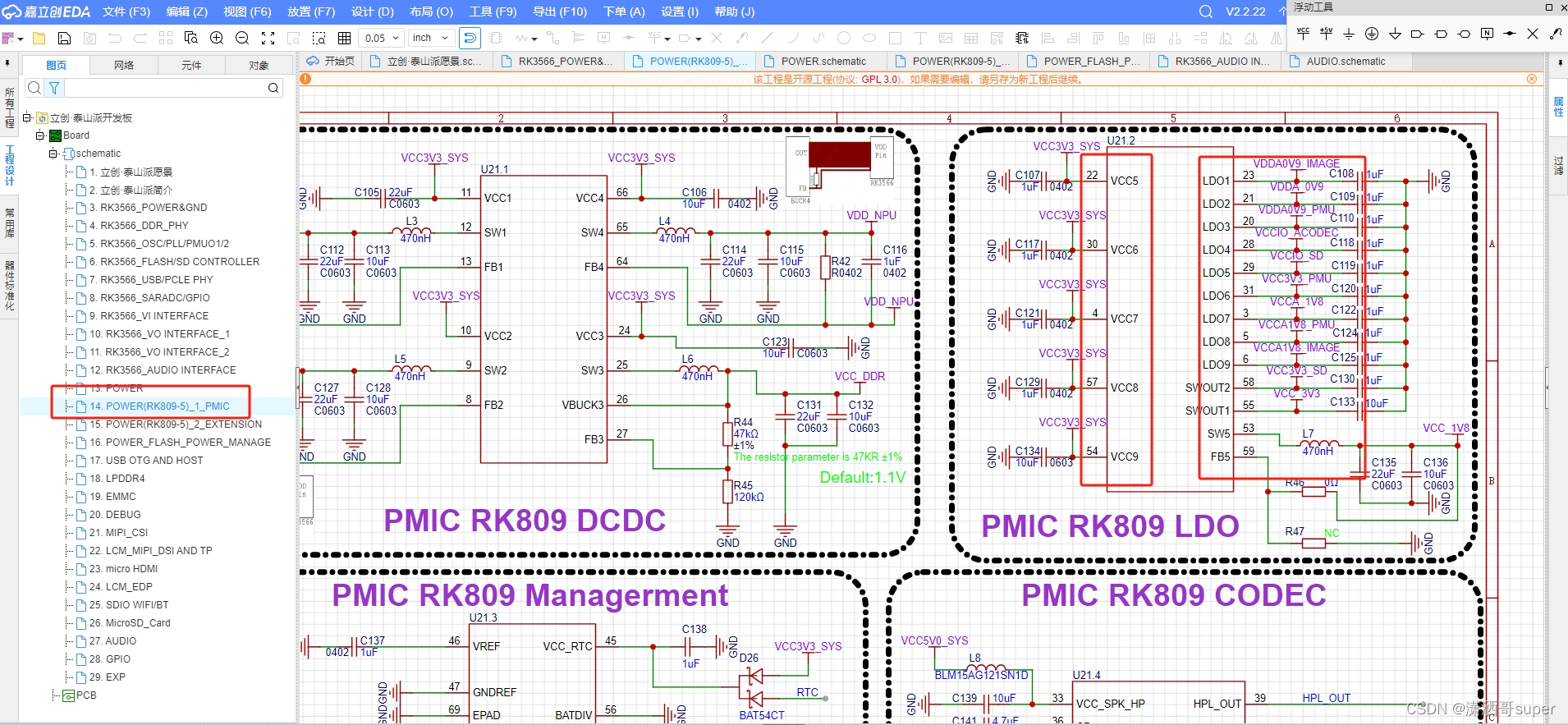Click the zoom out magnifier icon
The image size is (1568, 725).
242,38
